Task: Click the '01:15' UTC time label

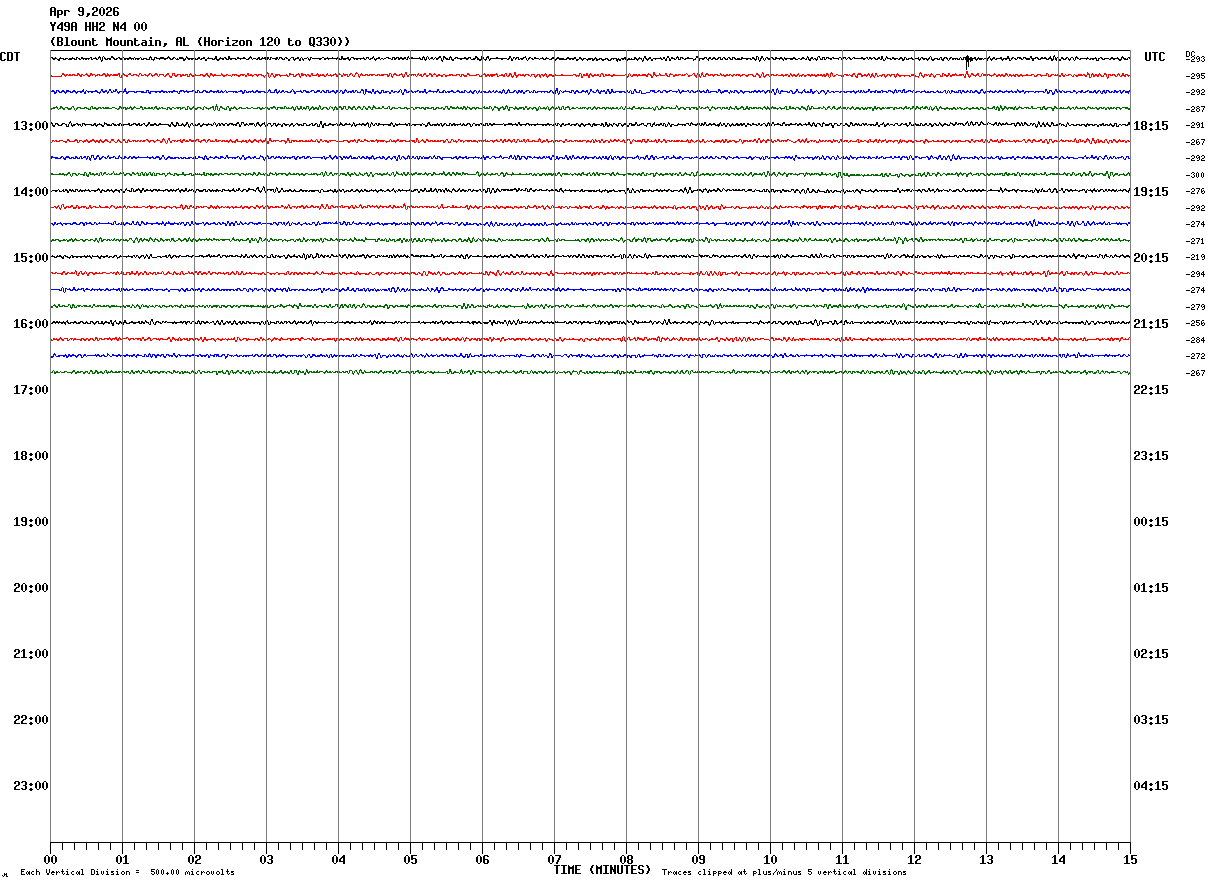Action: coord(1151,587)
